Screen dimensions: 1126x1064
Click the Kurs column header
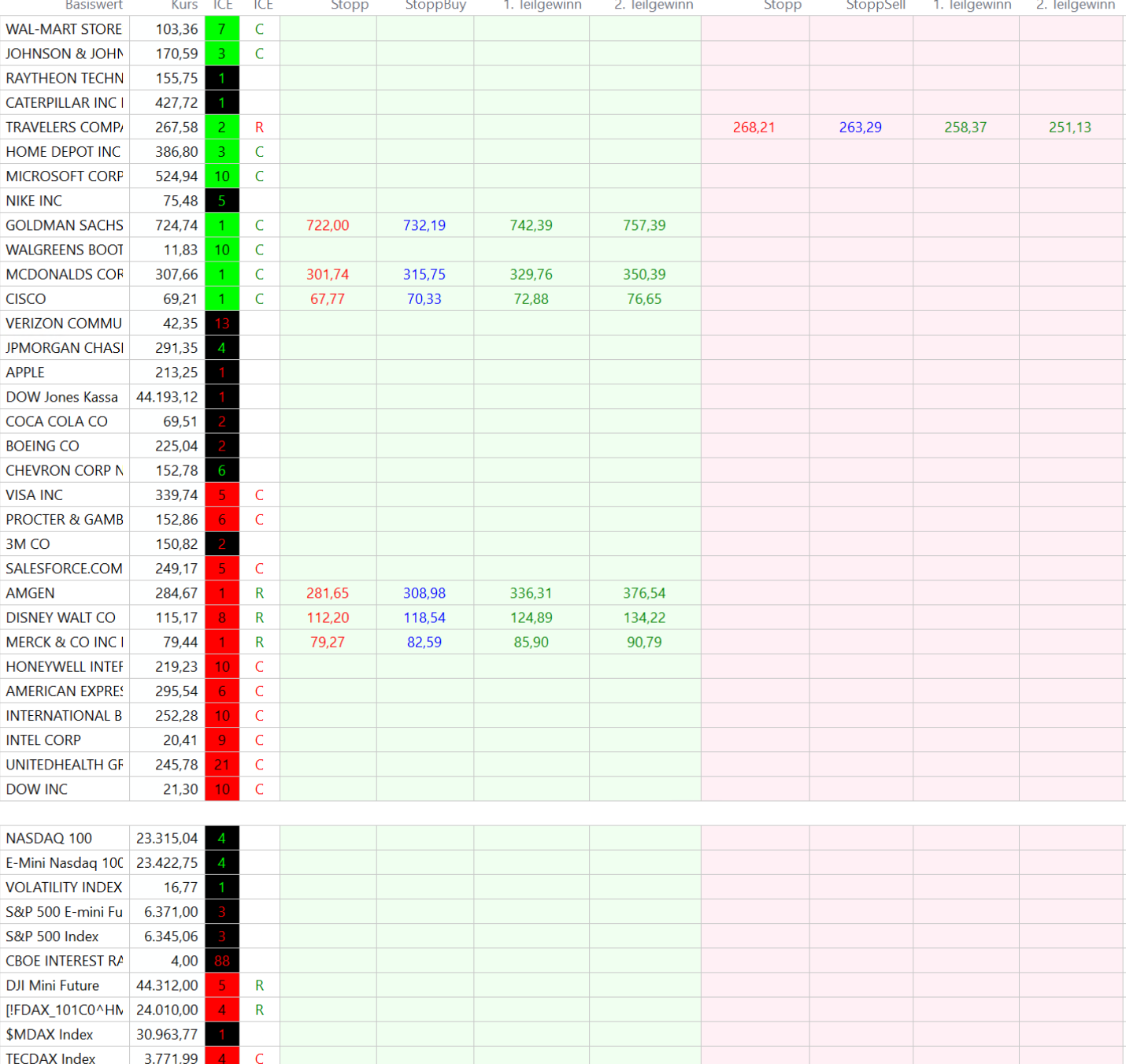(x=184, y=6)
